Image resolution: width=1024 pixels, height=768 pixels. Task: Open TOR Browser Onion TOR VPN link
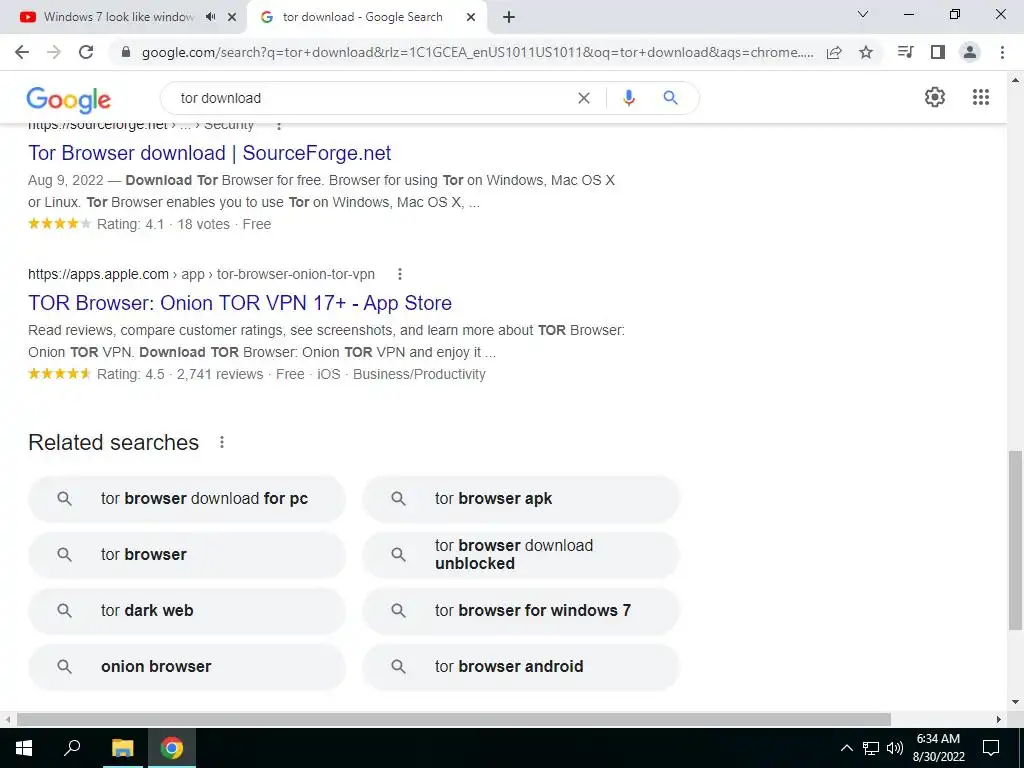[240, 303]
